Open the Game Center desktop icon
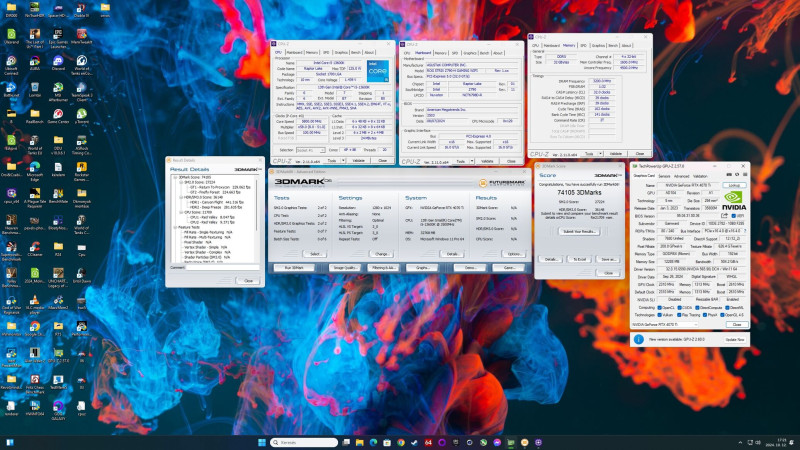This screenshot has width=800, height=450. coord(58,116)
